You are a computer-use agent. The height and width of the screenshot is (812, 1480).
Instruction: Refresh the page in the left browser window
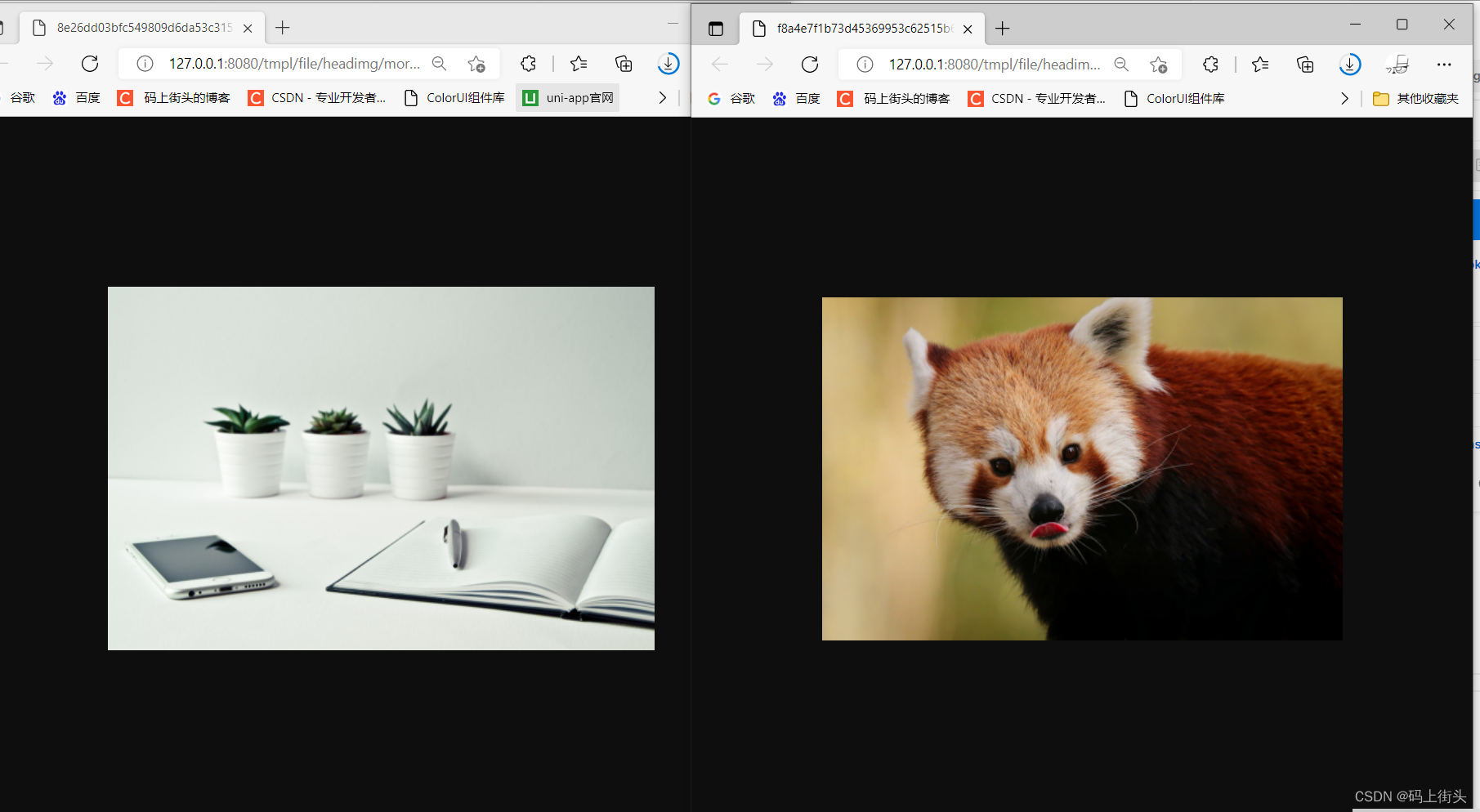point(90,64)
